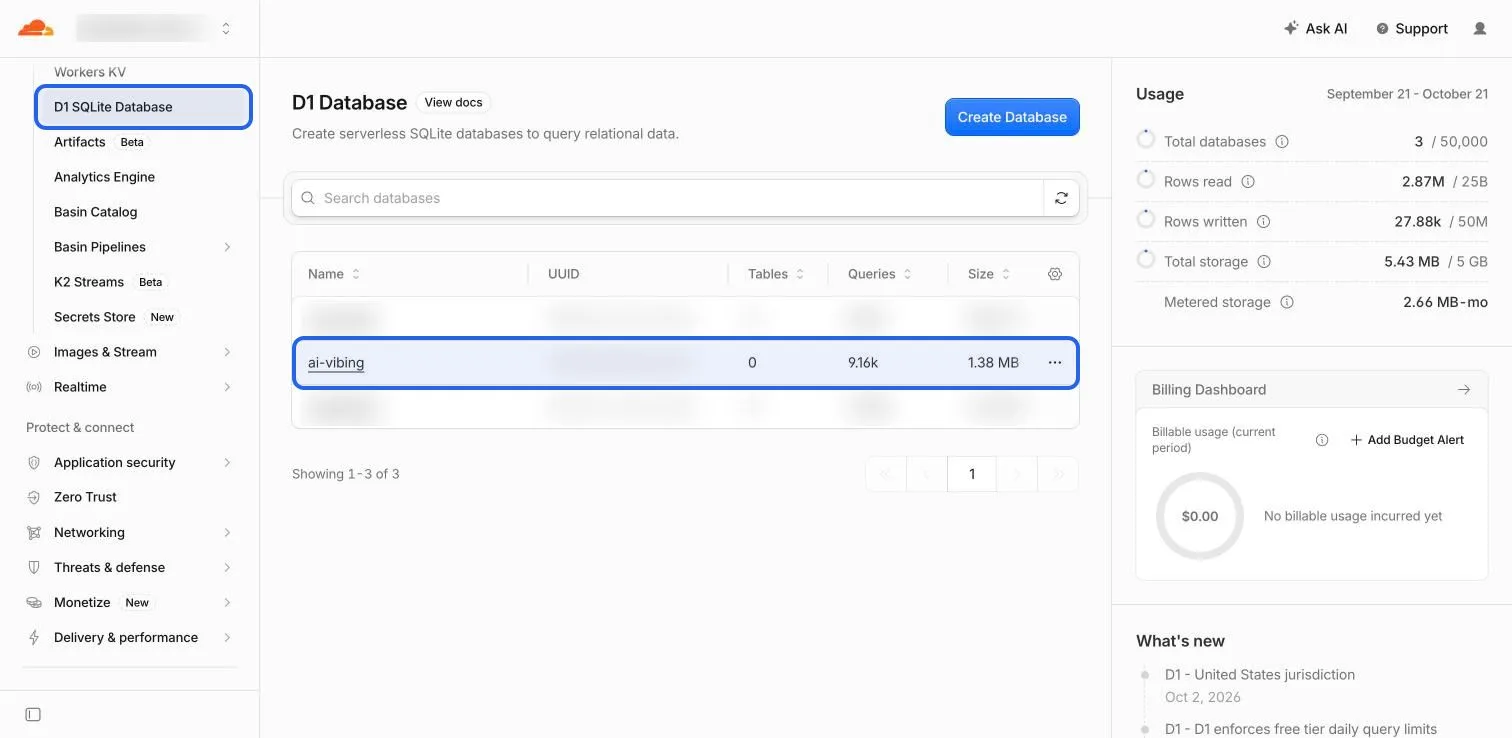
Task: Show info for Total storage
Action: tap(1264, 262)
